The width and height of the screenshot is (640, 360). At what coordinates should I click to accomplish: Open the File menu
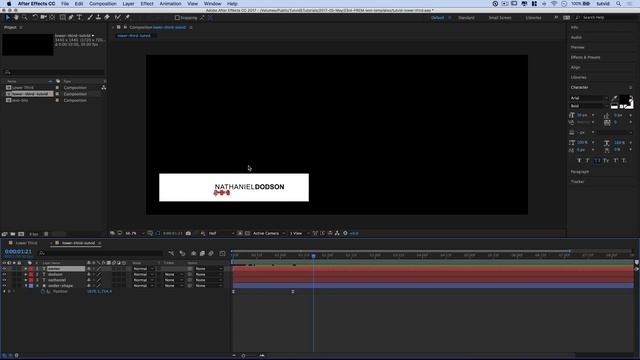click(x=65, y=4)
